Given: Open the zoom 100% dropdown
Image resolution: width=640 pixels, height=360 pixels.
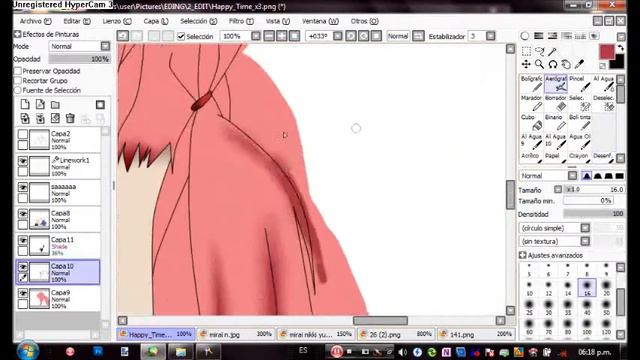Looking at the screenshot, I should (256, 36).
